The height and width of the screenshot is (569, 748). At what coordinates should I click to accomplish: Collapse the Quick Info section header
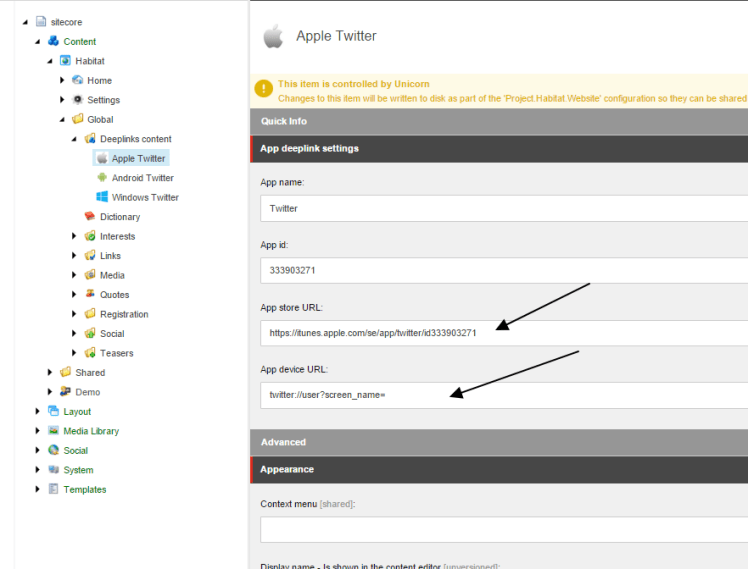point(285,121)
